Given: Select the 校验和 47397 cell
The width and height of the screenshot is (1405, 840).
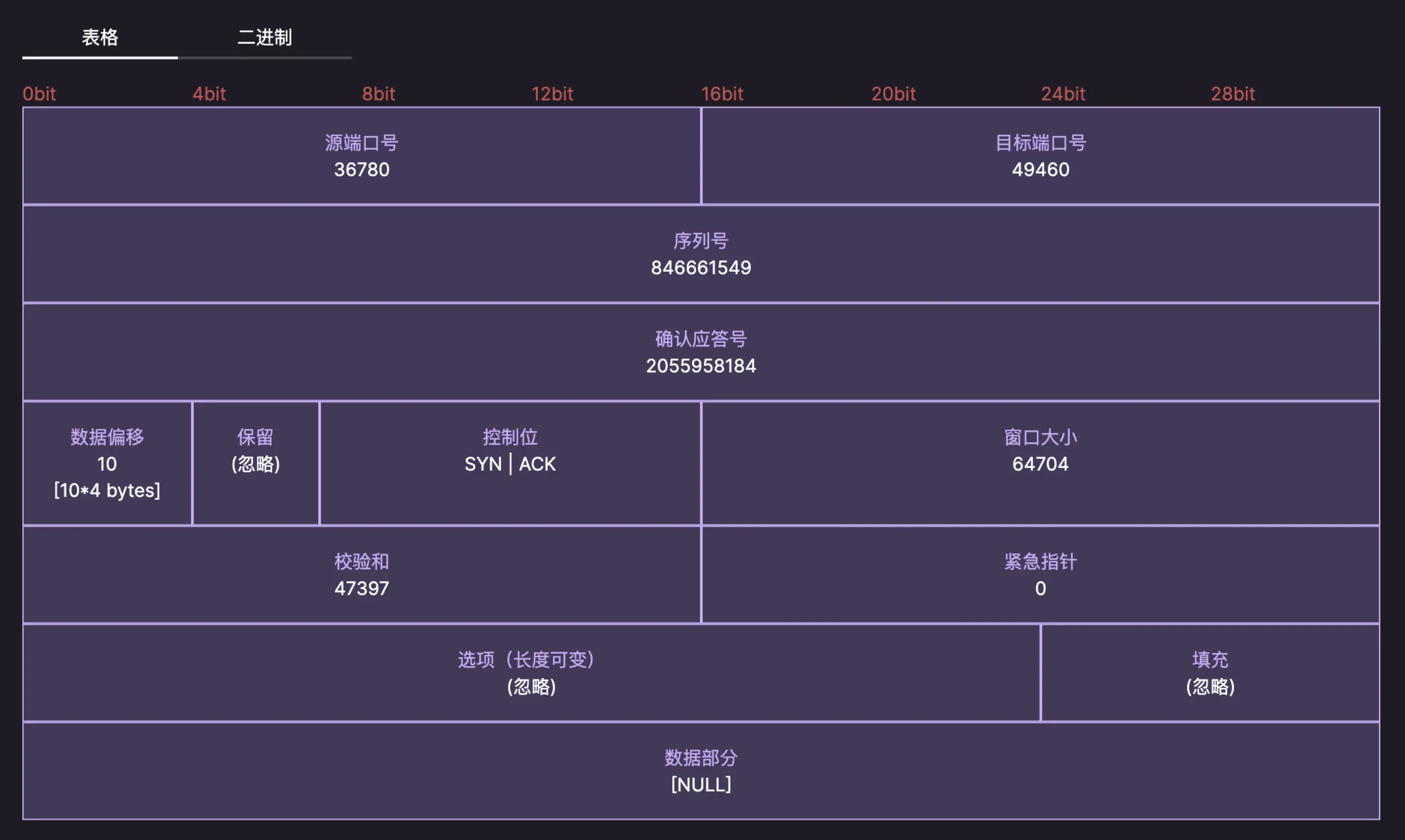Looking at the screenshot, I should pyautogui.click(x=362, y=575).
